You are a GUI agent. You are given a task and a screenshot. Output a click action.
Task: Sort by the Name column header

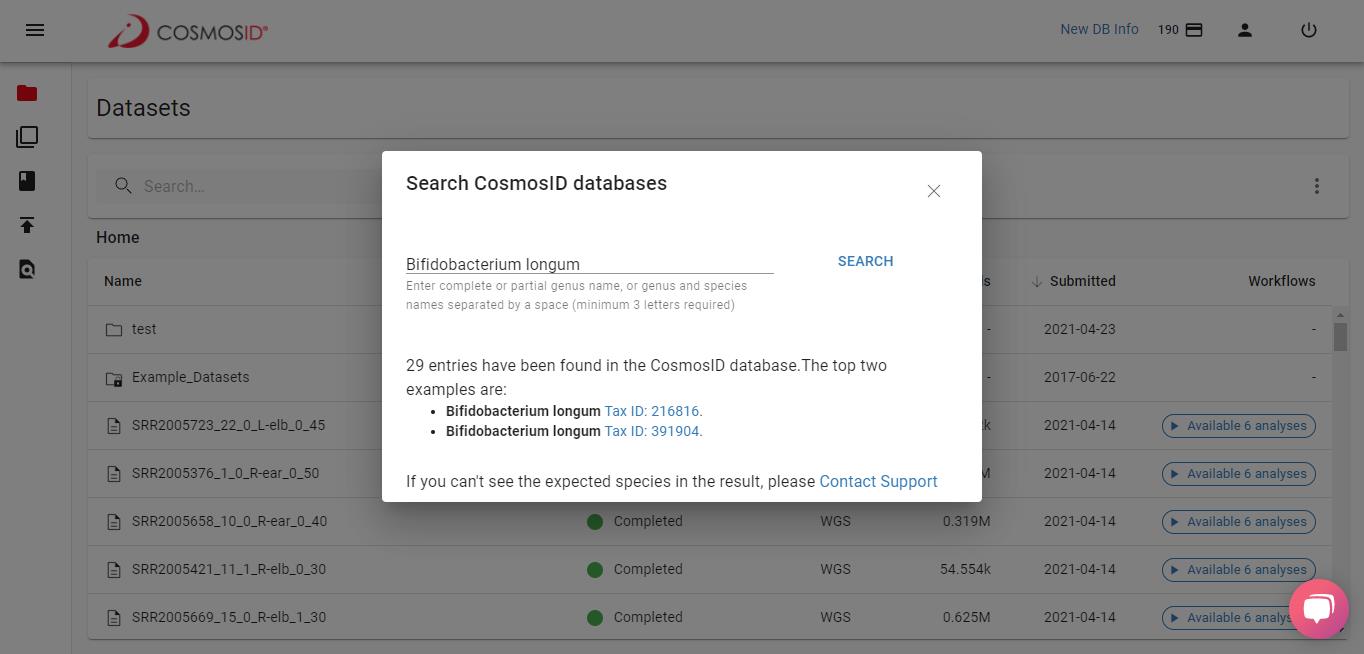(x=123, y=281)
